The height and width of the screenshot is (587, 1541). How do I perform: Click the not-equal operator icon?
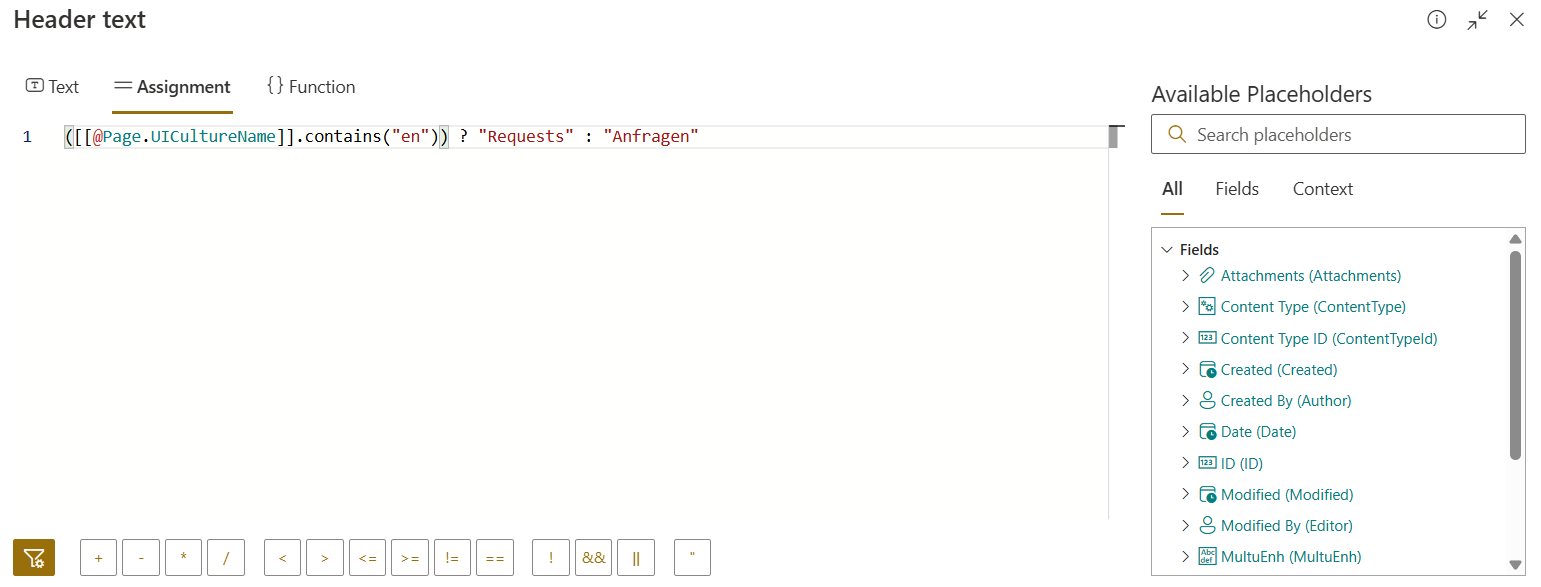[452, 557]
